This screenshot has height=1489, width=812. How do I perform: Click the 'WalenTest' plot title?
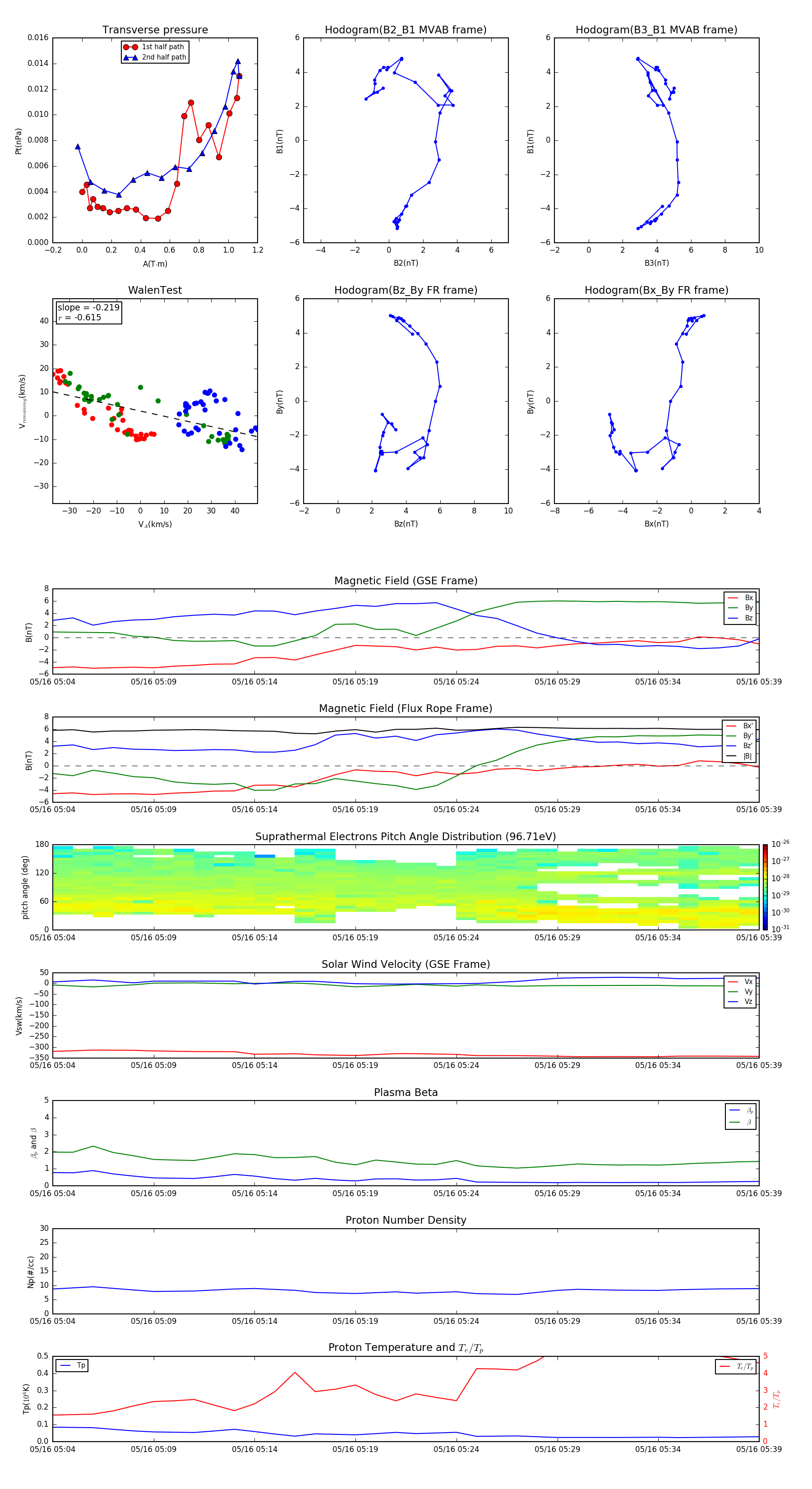tap(155, 290)
